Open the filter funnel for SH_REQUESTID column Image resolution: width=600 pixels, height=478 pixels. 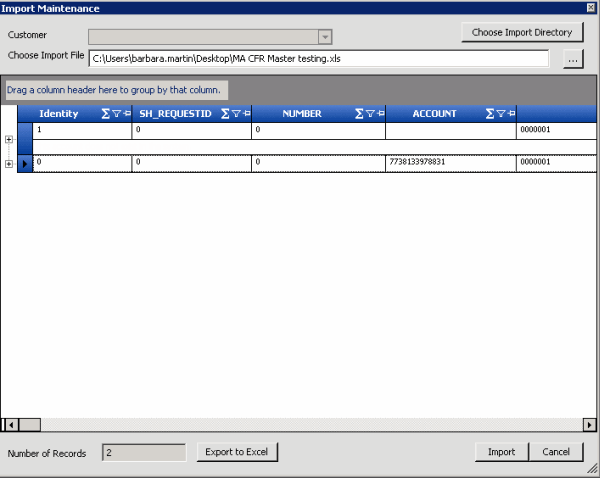pyautogui.click(x=235, y=114)
